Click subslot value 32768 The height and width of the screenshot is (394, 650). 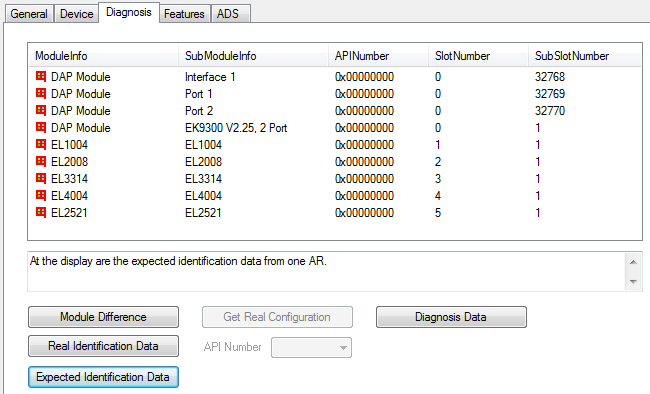pyautogui.click(x=550, y=77)
